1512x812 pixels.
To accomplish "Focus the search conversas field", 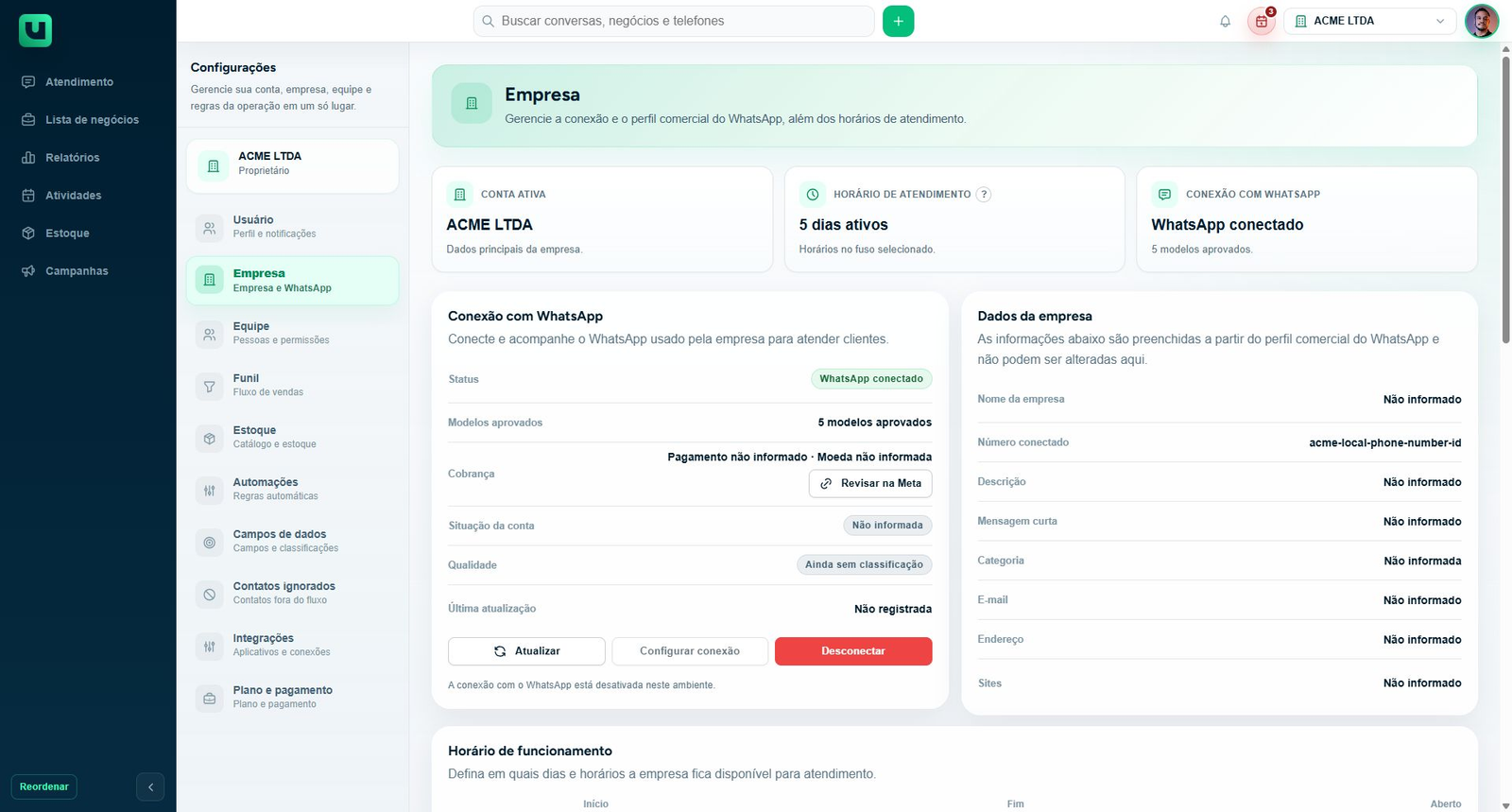I will [x=674, y=21].
